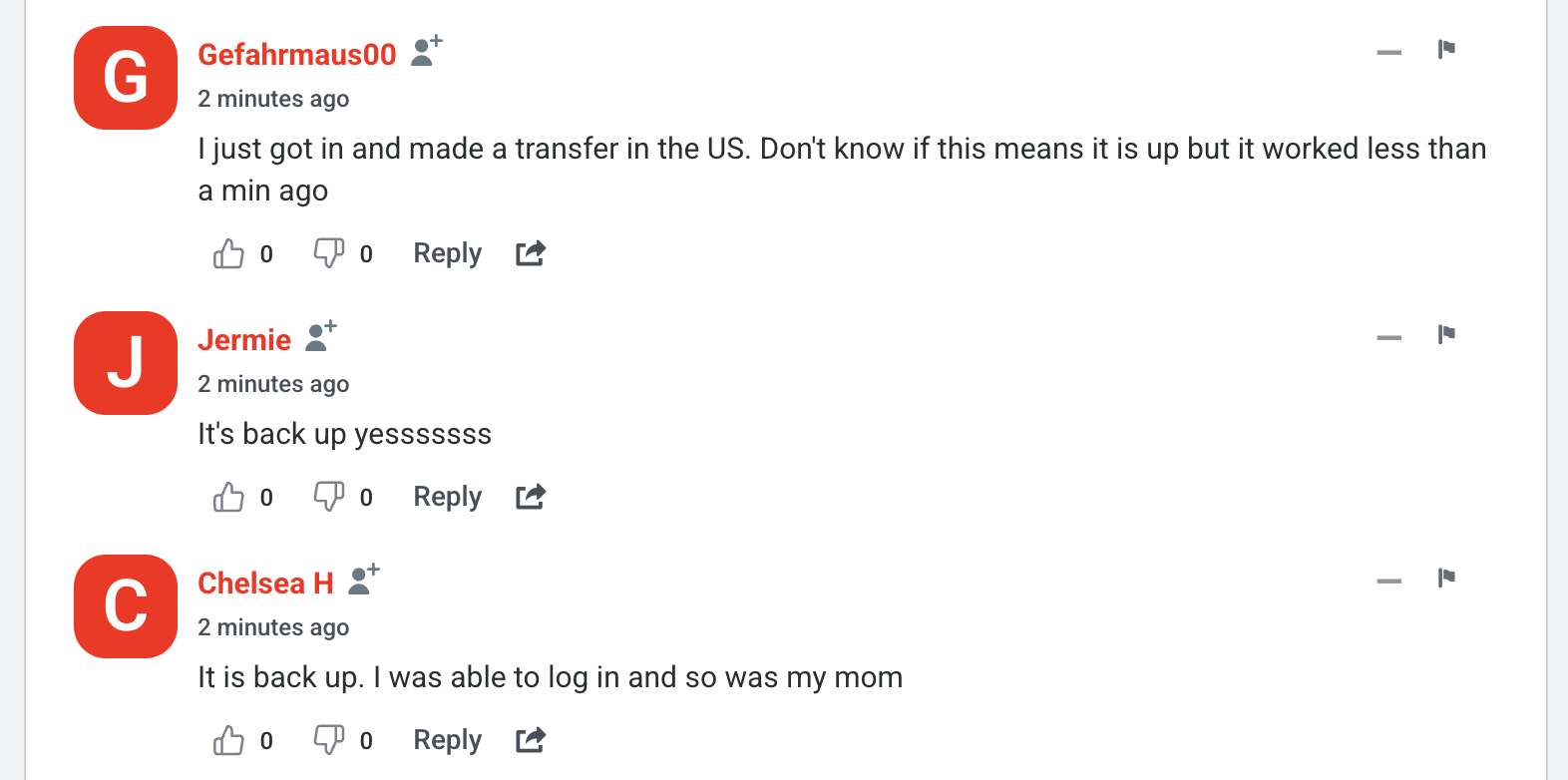Viewport: 1568px width, 780px height.
Task: Collapse Gefahrmaus00's comment
Action: point(1388,52)
